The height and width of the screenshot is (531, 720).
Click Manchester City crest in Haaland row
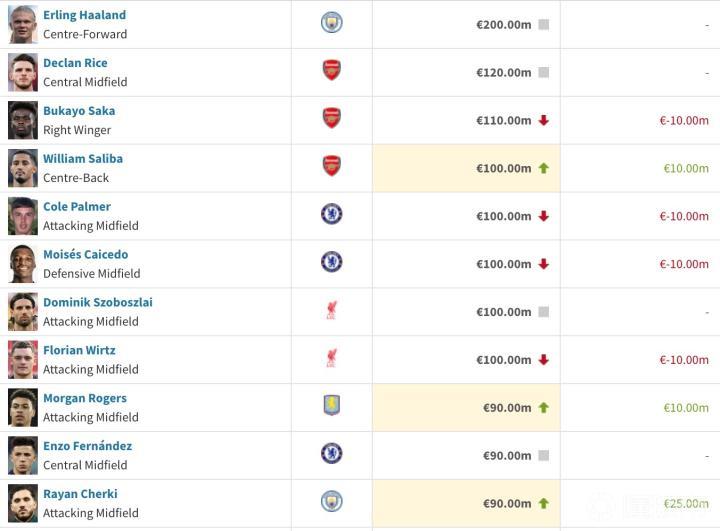(x=332, y=23)
